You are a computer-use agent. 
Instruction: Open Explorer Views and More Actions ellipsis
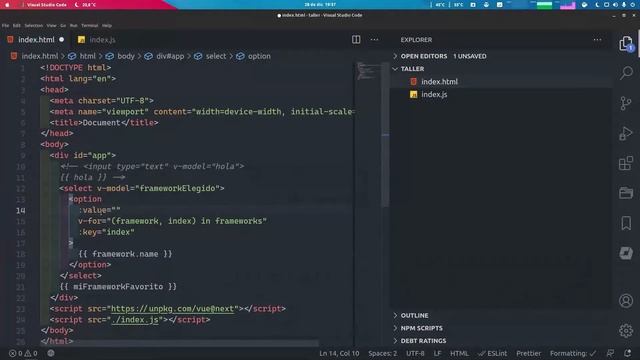[598, 40]
